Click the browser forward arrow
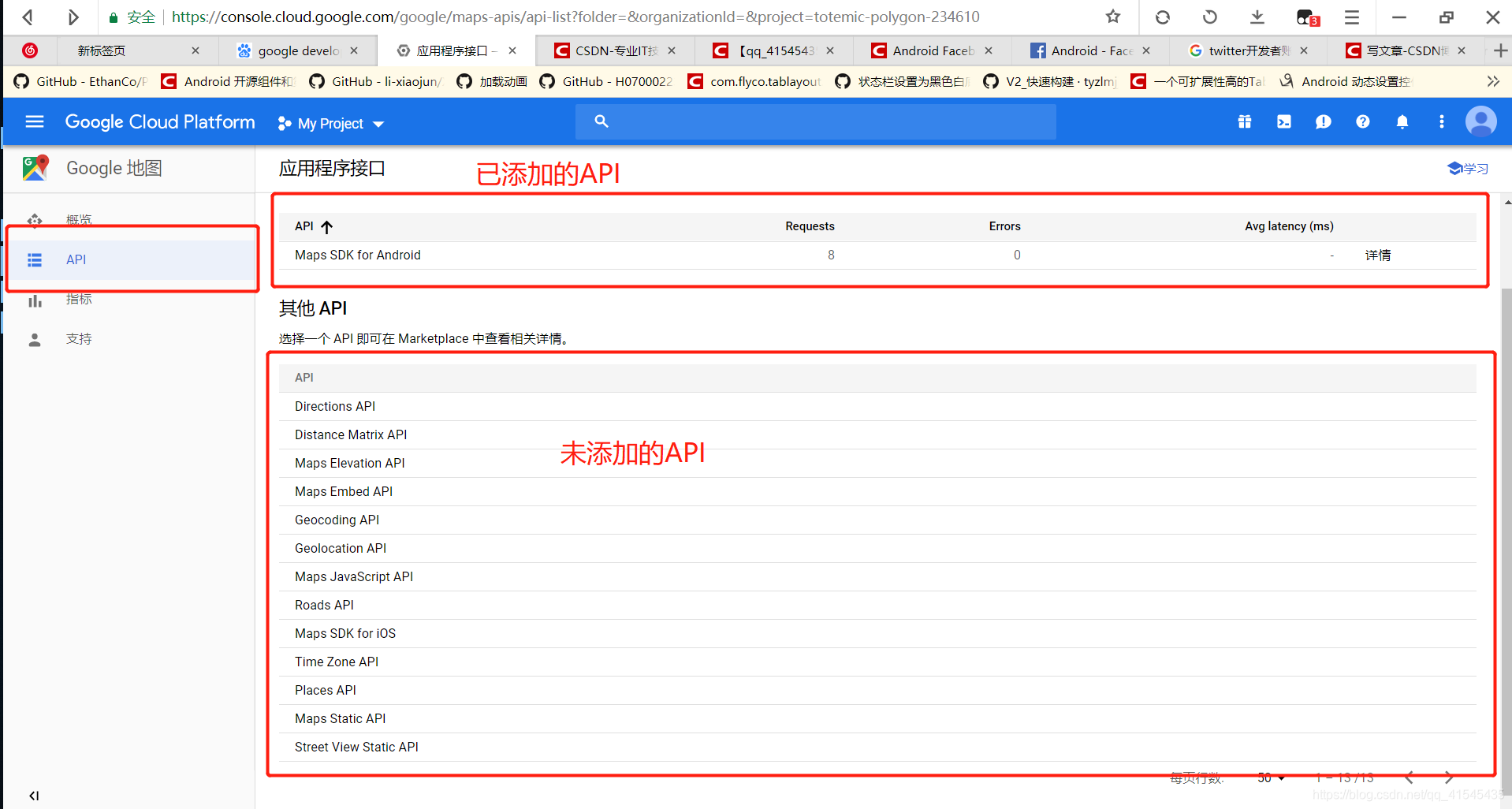Viewport: 1512px width, 809px height. (73, 17)
